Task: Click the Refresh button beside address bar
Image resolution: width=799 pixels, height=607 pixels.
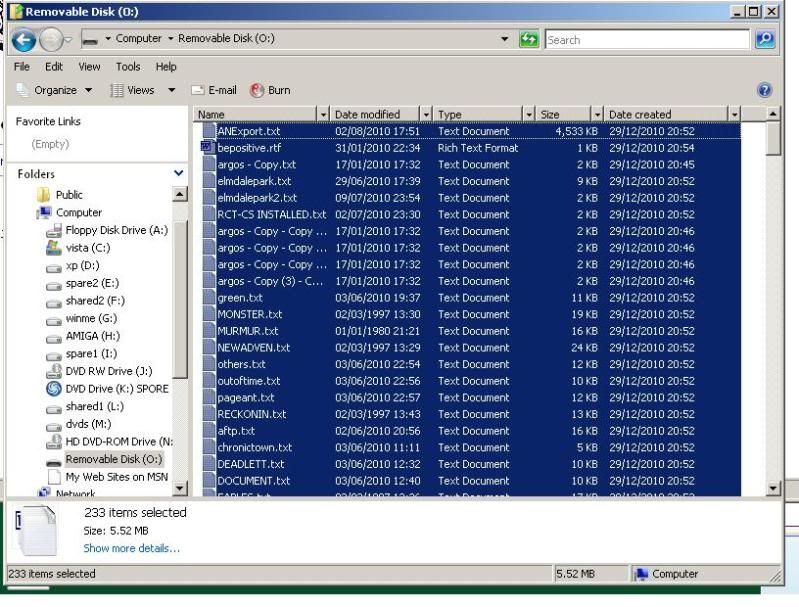Action: 529,40
